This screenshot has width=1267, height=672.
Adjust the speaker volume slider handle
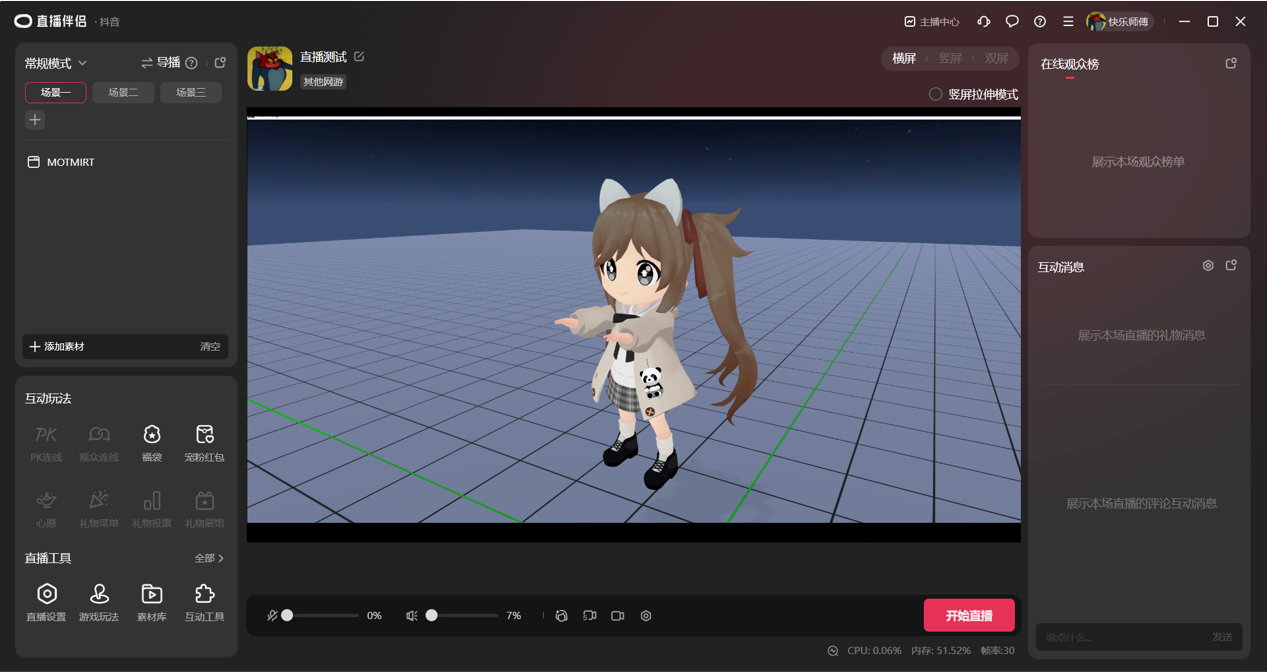click(432, 616)
